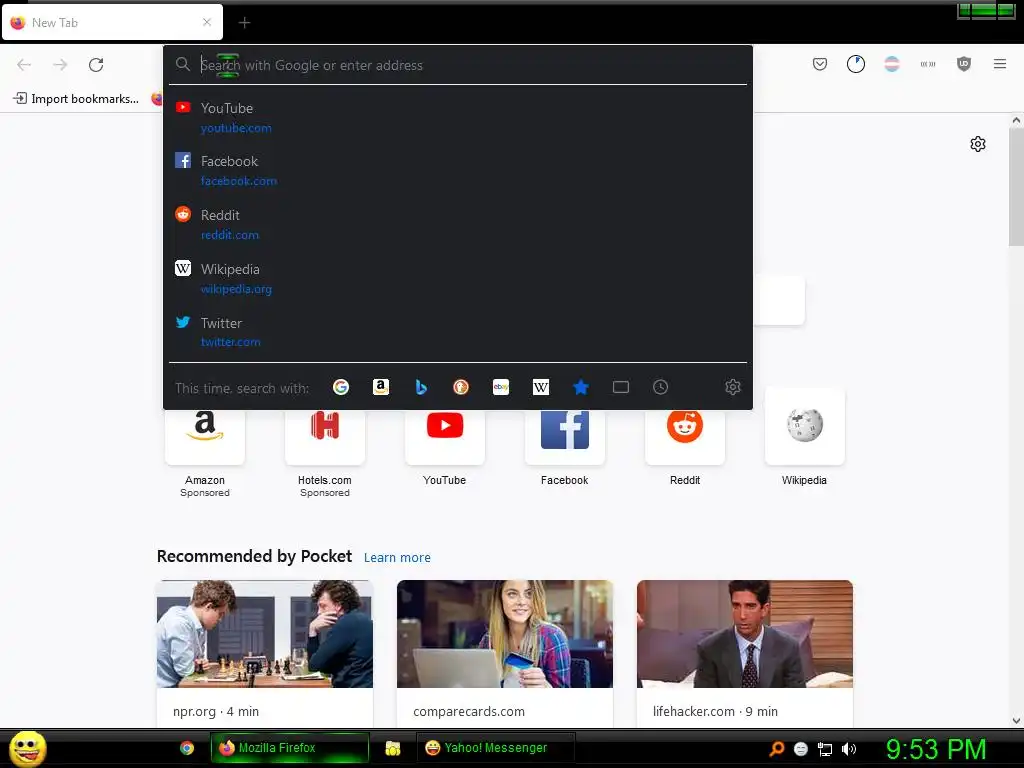Search history with the clock icon
The height and width of the screenshot is (768, 1024).
point(661,387)
